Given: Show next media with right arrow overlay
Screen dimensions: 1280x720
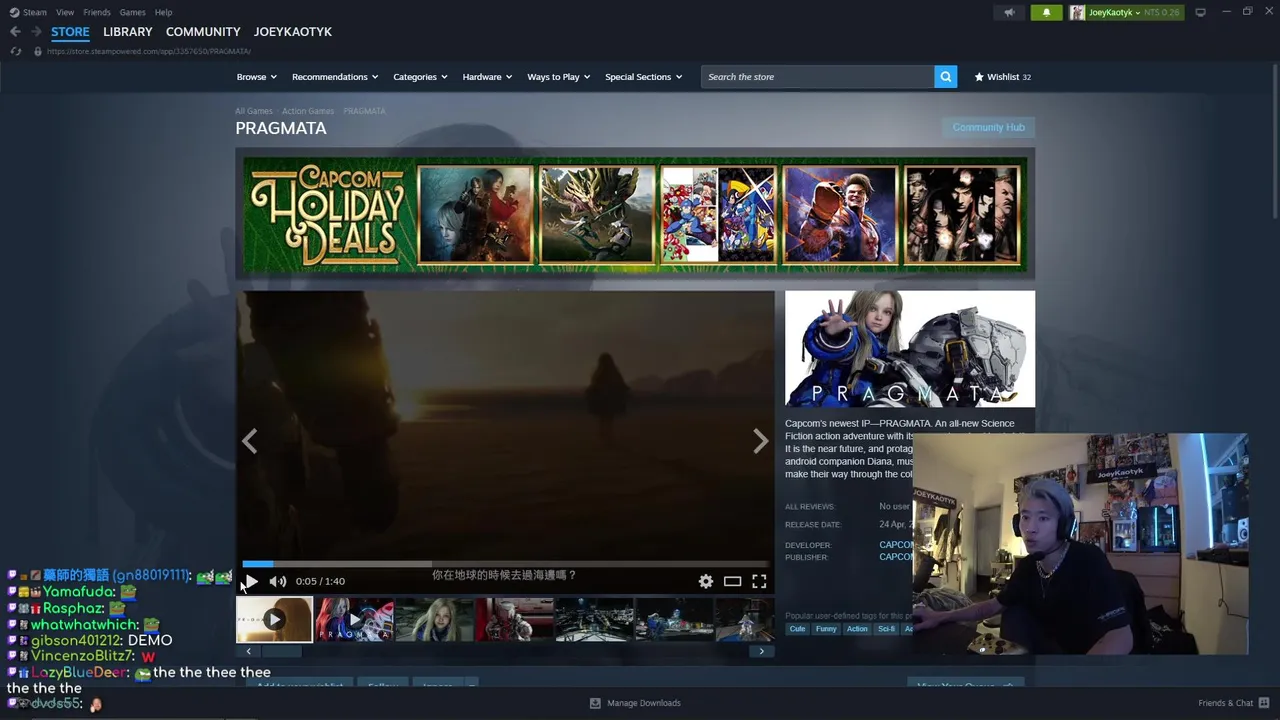Looking at the screenshot, I should tap(761, 441).
